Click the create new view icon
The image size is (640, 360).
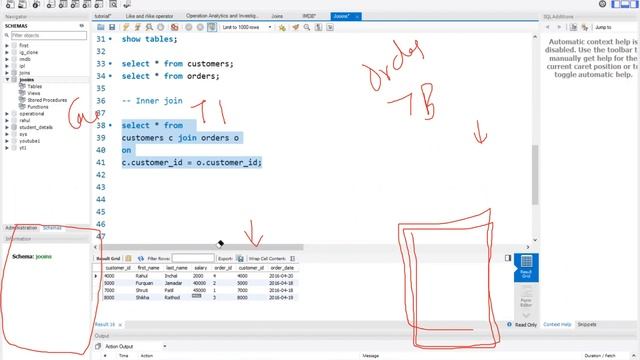(75, 4)
